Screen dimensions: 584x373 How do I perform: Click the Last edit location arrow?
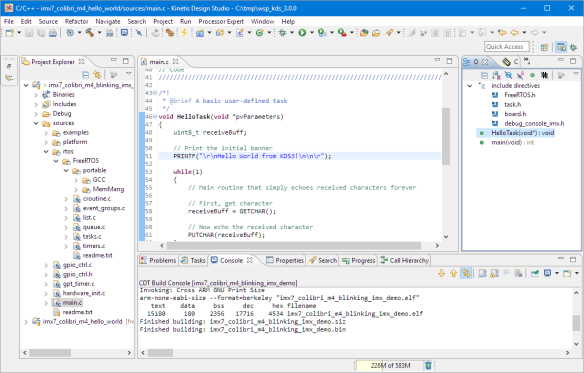[502, 33]
